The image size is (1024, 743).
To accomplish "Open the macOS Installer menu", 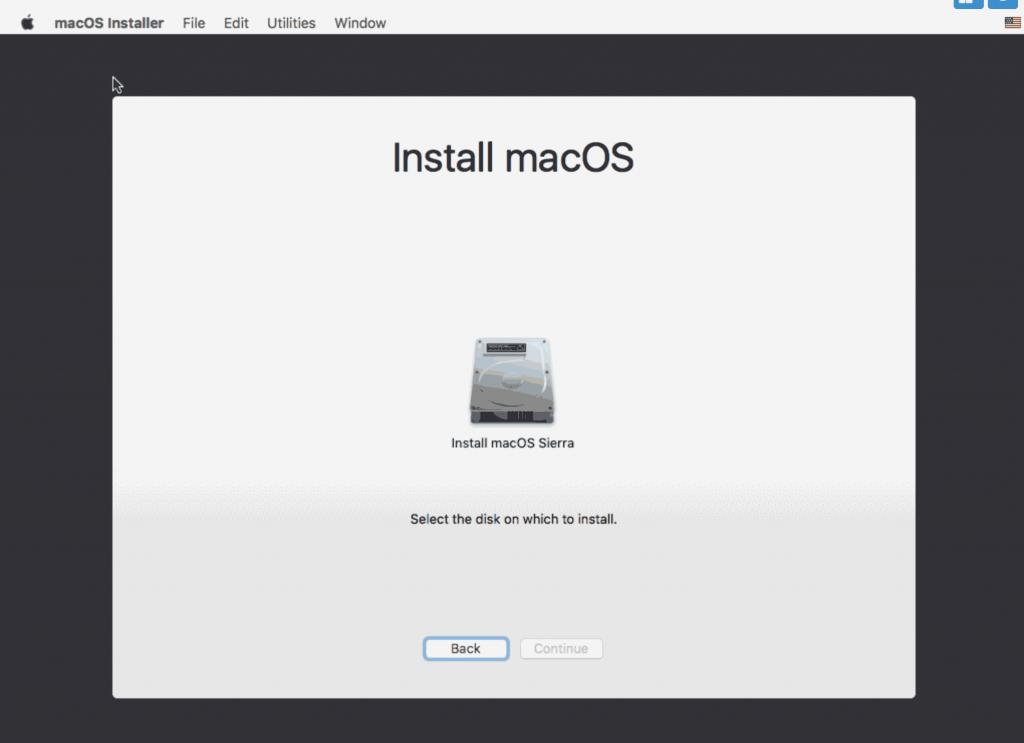I will [109, 23].
